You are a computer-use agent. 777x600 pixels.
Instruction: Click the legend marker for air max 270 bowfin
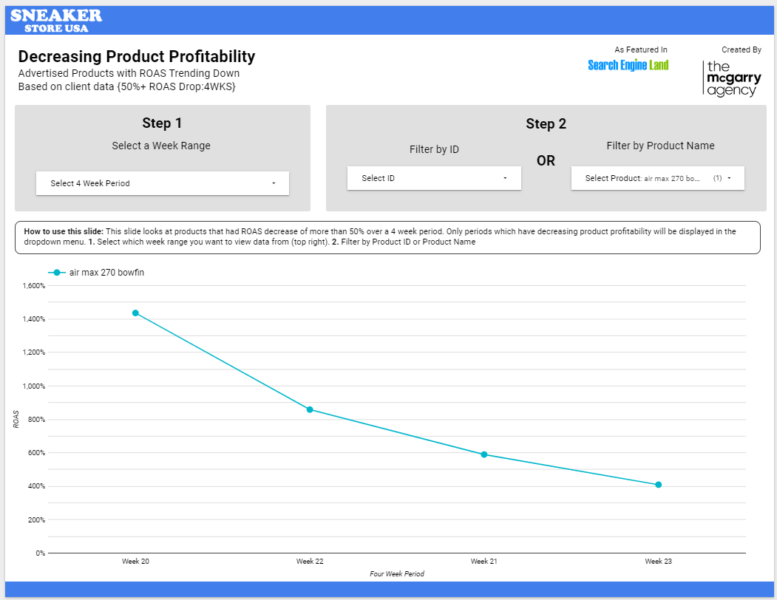(58, 272)
